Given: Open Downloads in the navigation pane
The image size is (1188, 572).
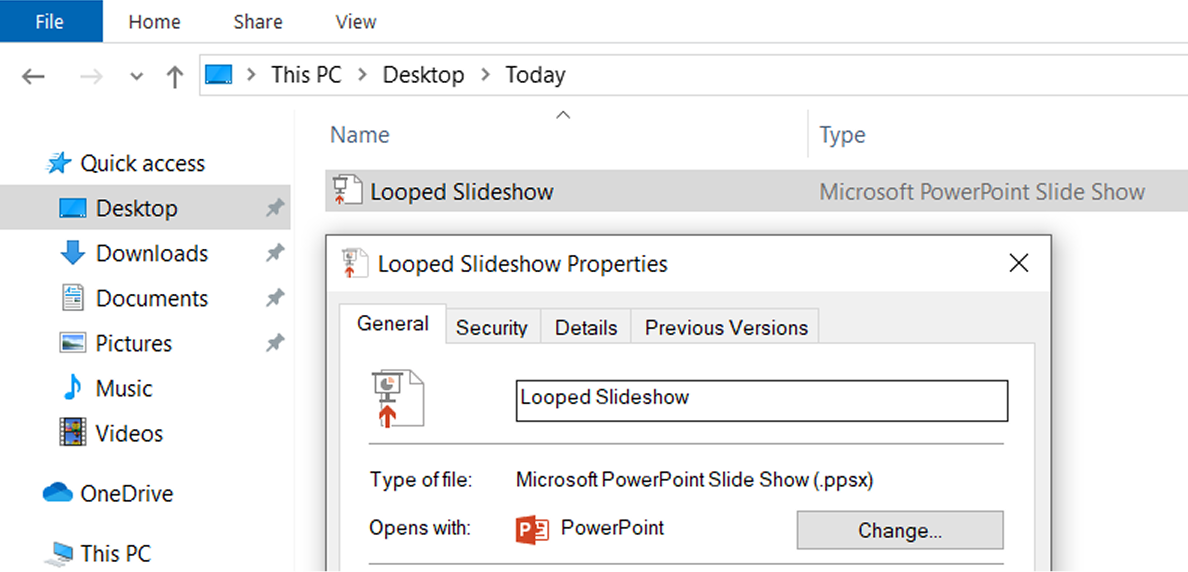Looking at the screenshot, I should point(152,253).
